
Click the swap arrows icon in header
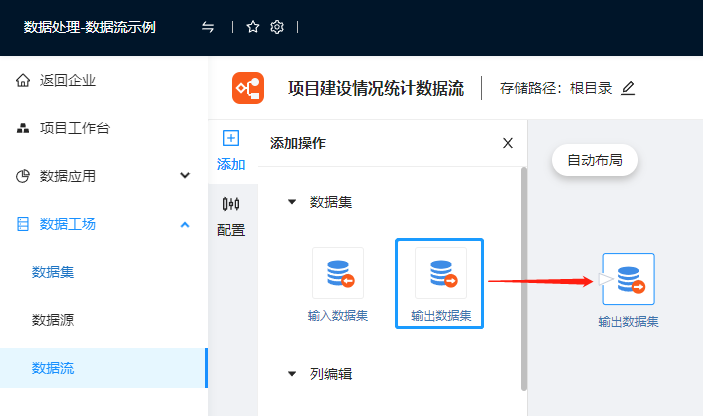tap(208, 27)
